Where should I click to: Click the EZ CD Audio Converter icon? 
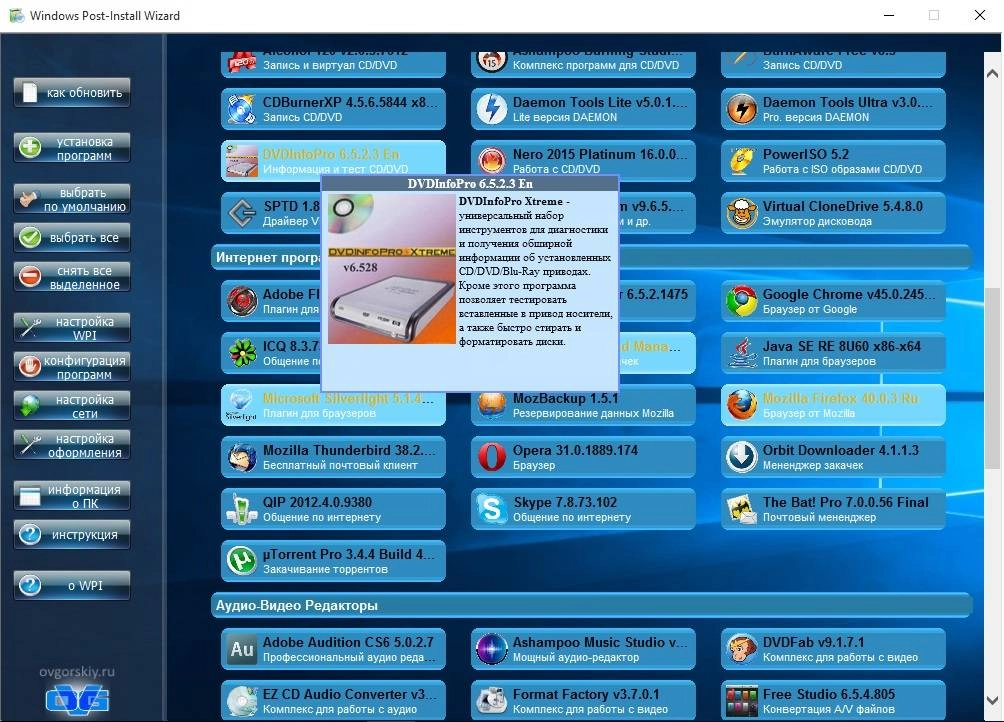click(x=241, y=701)
